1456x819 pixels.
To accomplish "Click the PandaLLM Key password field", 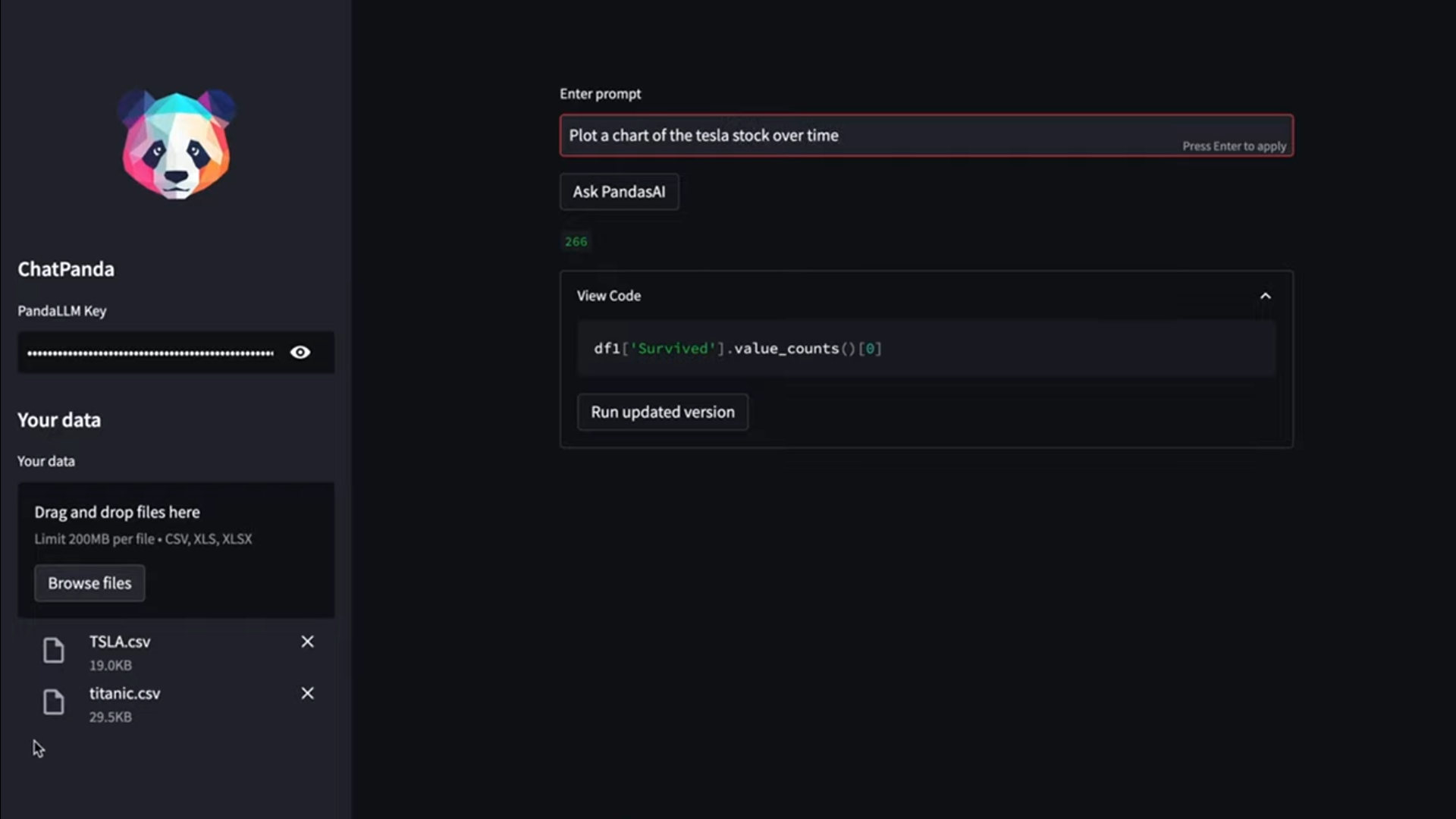I will pos(152,353).
